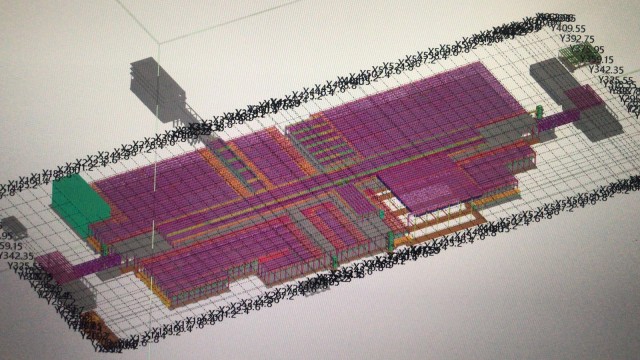Pick the green column below the canopy

point(390,240)
